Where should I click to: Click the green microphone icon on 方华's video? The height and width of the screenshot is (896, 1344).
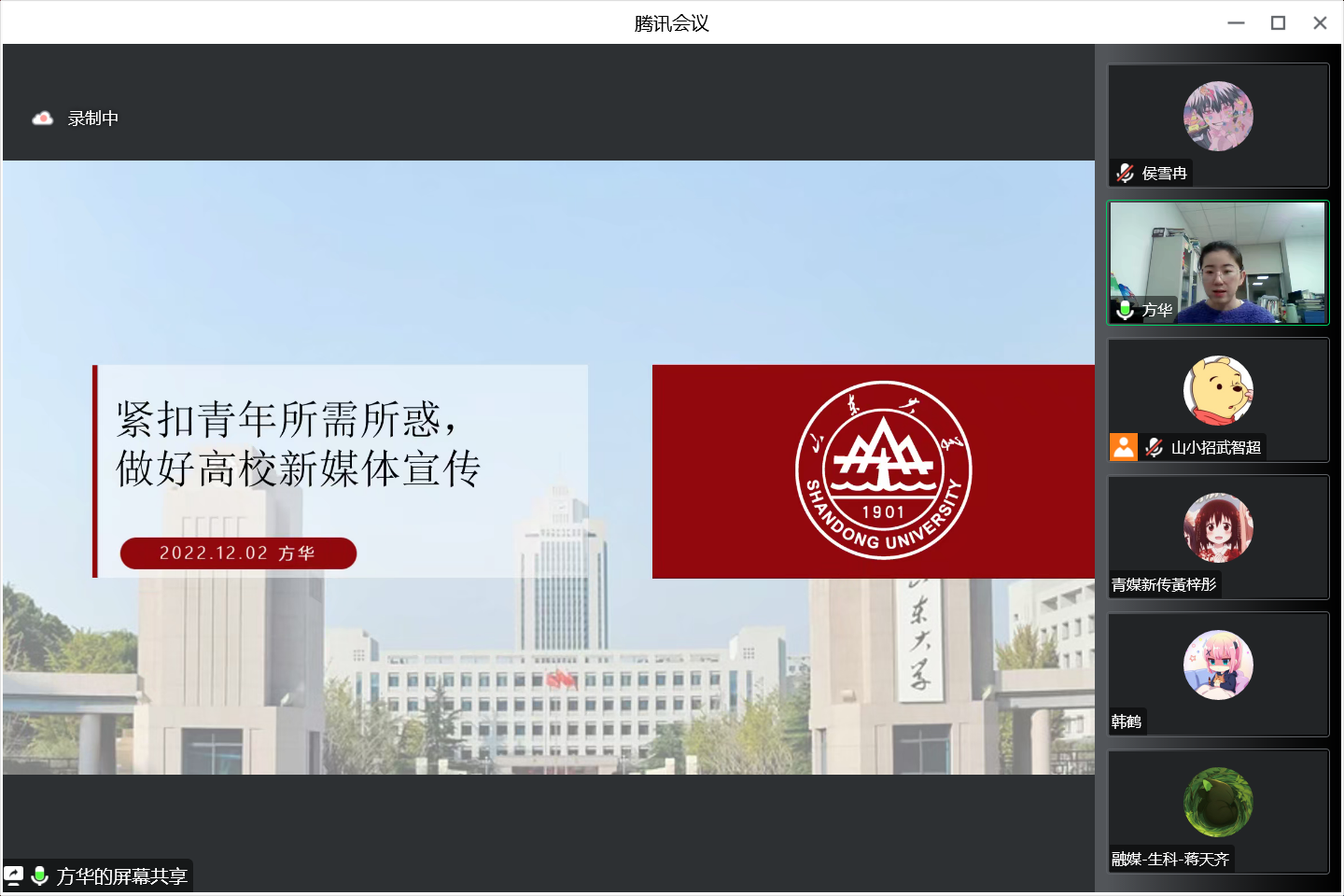click(x=1125, y=310)
